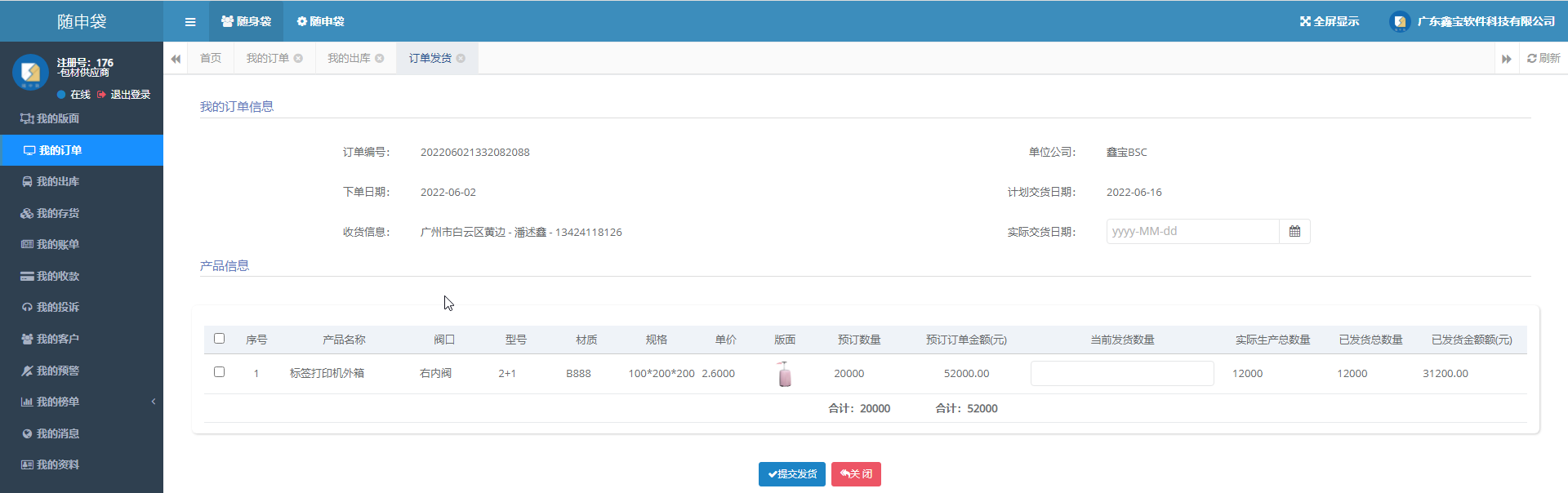The width and height of the screenshot is (1568, 493).
Task: Click the spec cell 100*200*200
Action: pos(661,374)
